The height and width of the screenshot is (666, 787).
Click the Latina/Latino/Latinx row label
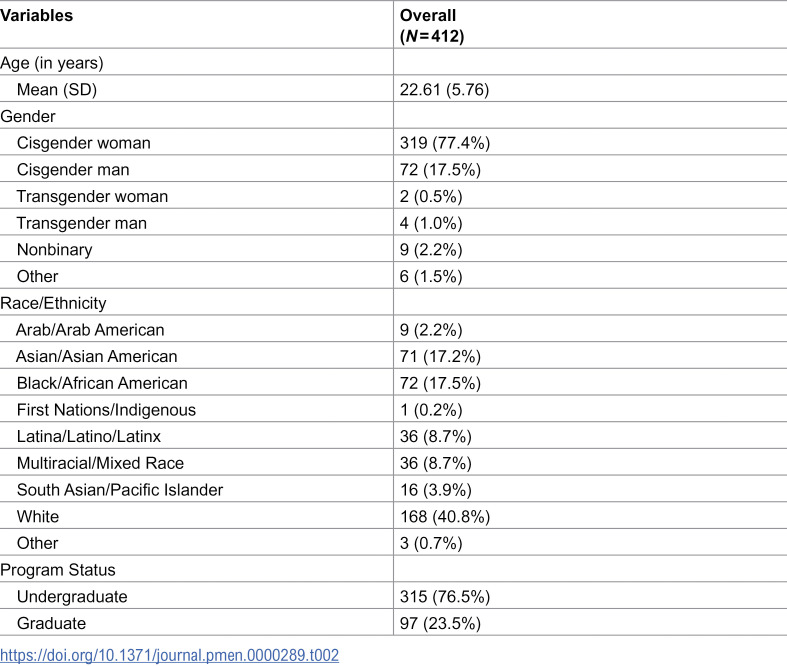88,436
